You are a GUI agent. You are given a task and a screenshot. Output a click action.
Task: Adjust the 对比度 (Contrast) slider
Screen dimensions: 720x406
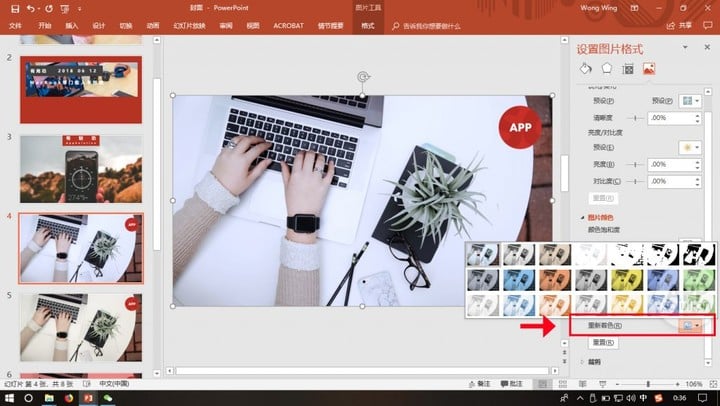click(636, 181)
